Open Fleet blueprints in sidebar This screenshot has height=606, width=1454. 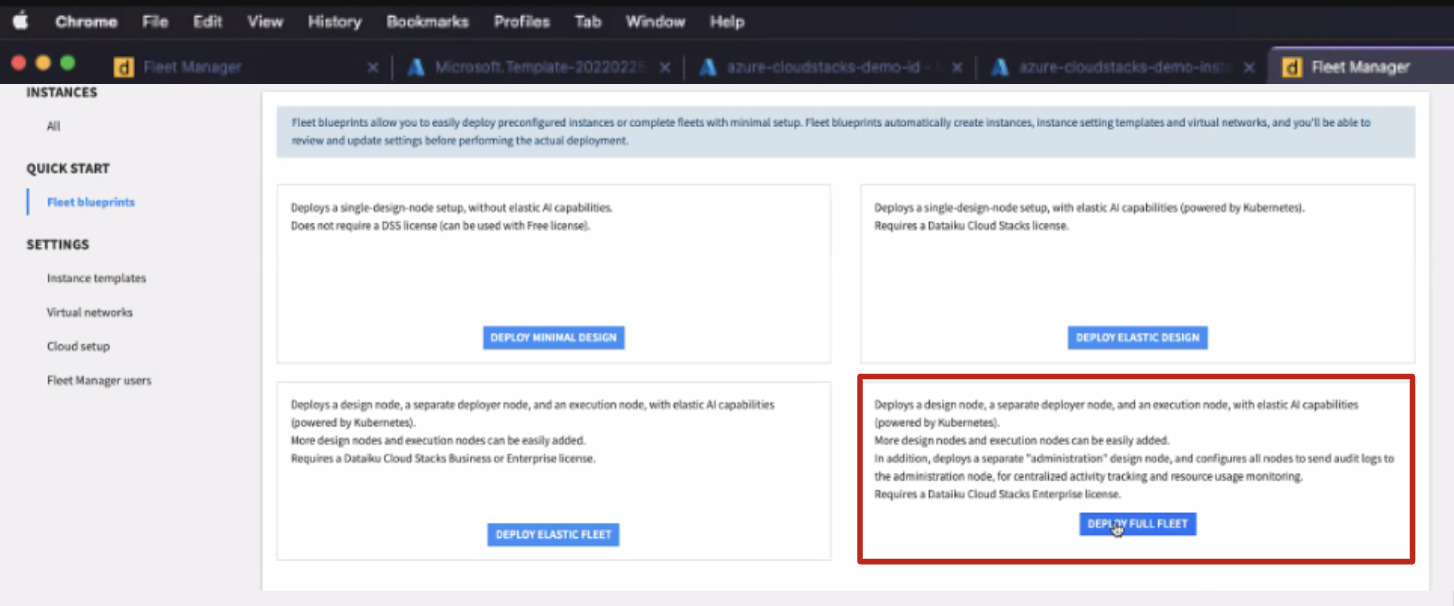pos(91,202)
